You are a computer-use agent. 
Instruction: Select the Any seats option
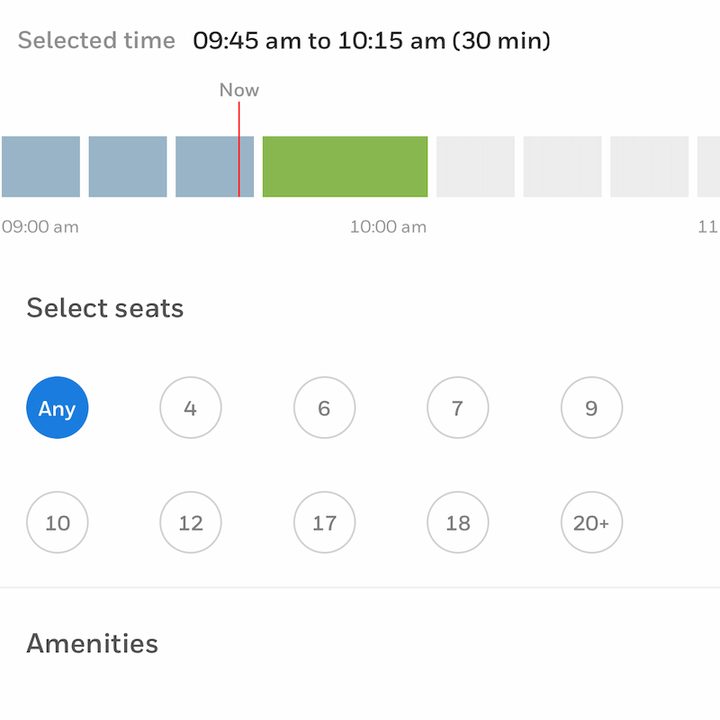57,407
